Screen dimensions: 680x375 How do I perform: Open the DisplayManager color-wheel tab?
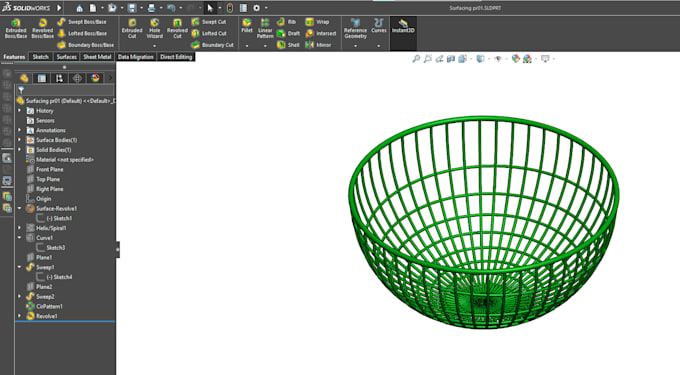pyautogui.click(x=95, y=78)
